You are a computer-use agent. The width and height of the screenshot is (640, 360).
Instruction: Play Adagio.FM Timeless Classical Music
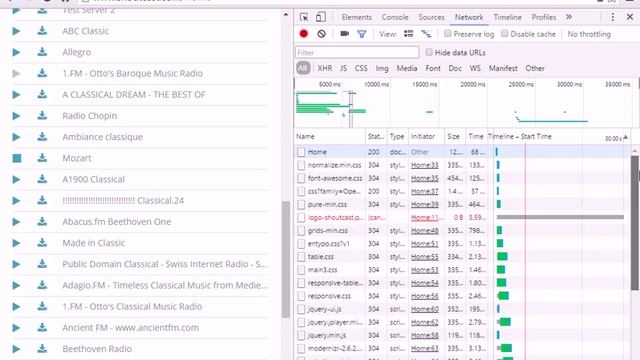click(16, 285)
